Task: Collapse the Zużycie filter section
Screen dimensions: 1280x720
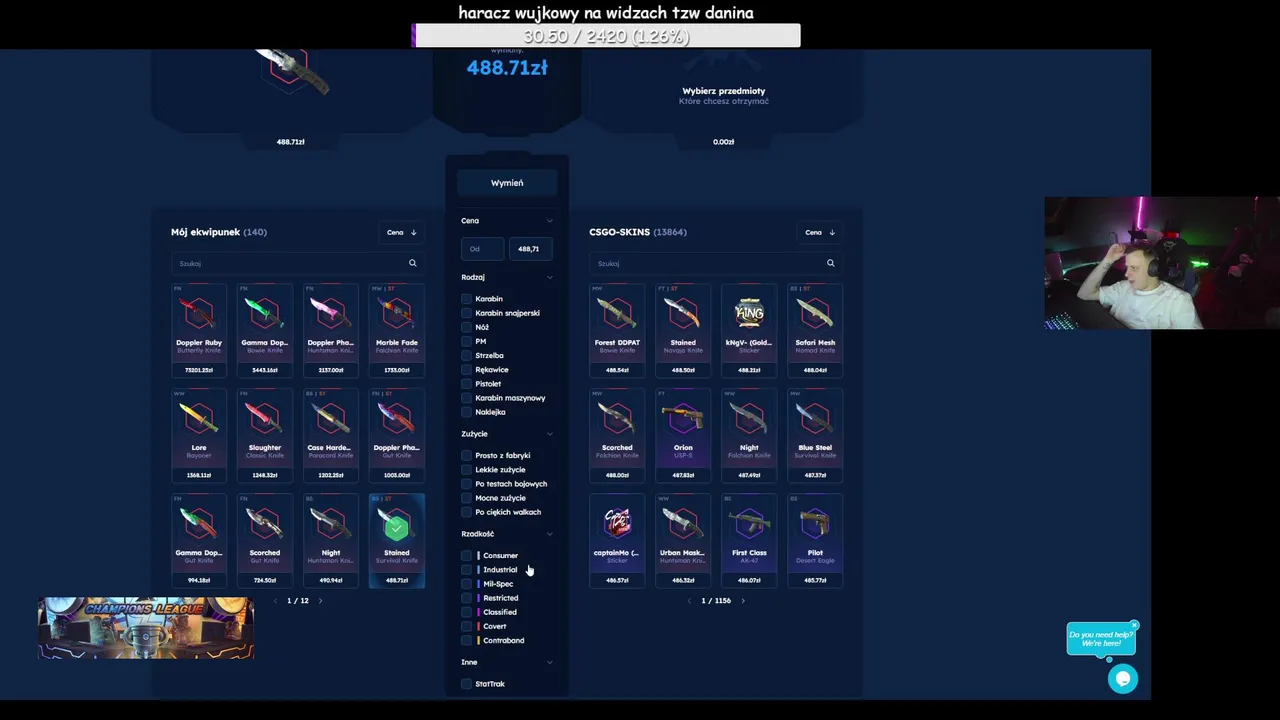Action: pyautogui.click(x=550, y=434)
